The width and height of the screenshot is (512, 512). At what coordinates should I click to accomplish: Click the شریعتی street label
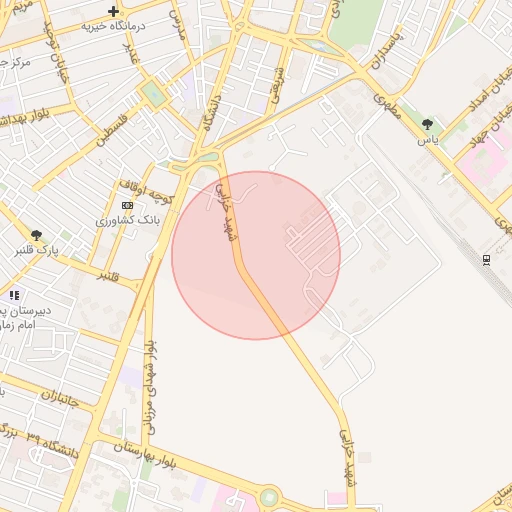click(x=277, y=85)
